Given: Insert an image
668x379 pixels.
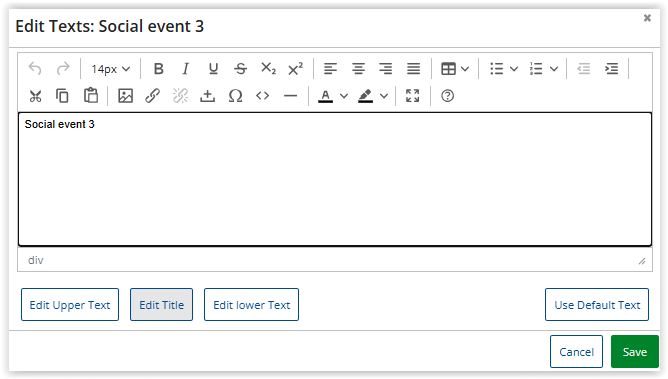Looking at the screenshot, I should point(125,96).
